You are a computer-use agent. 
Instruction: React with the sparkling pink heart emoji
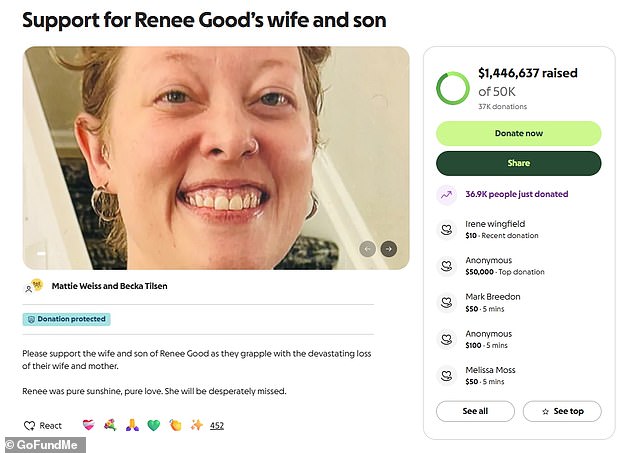coord(87,425)
